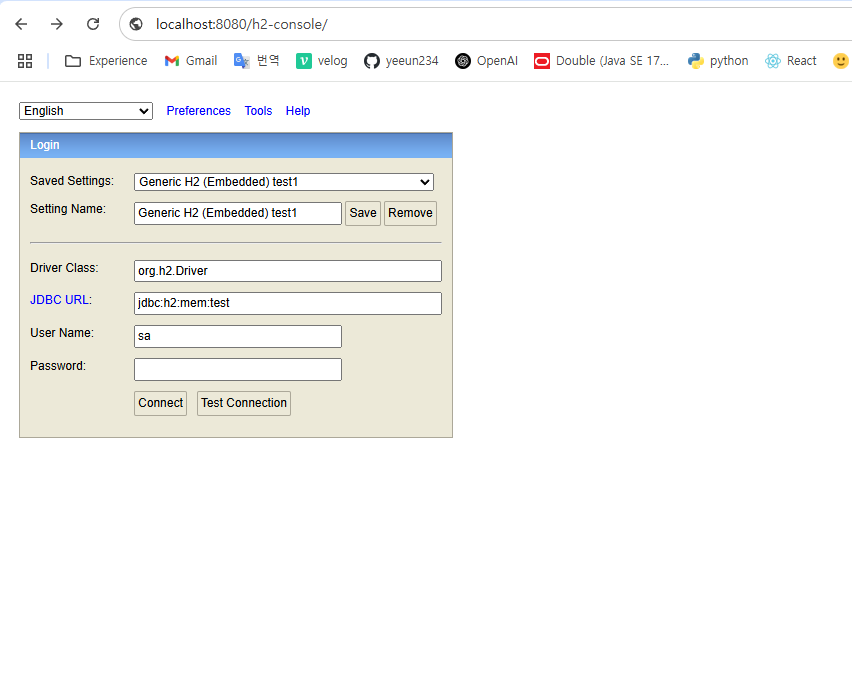Click the Setting Name: label

[68, 209]
